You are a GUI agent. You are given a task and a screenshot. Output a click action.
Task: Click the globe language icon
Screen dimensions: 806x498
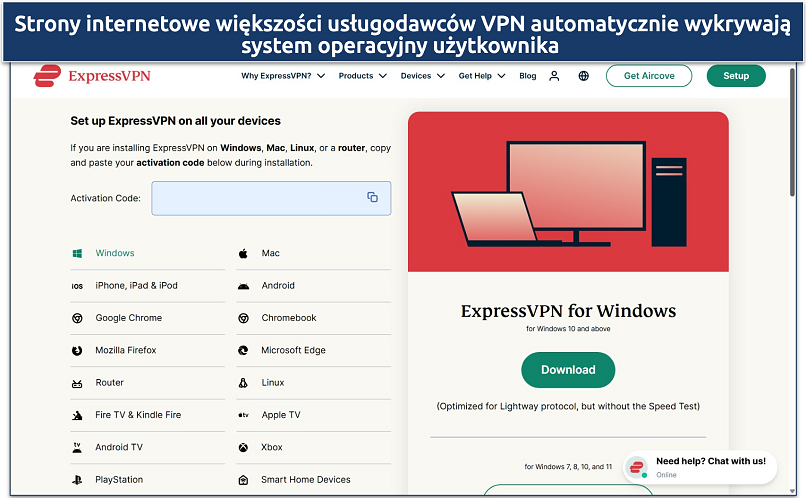pyautogui.click(x=584, y=76)
